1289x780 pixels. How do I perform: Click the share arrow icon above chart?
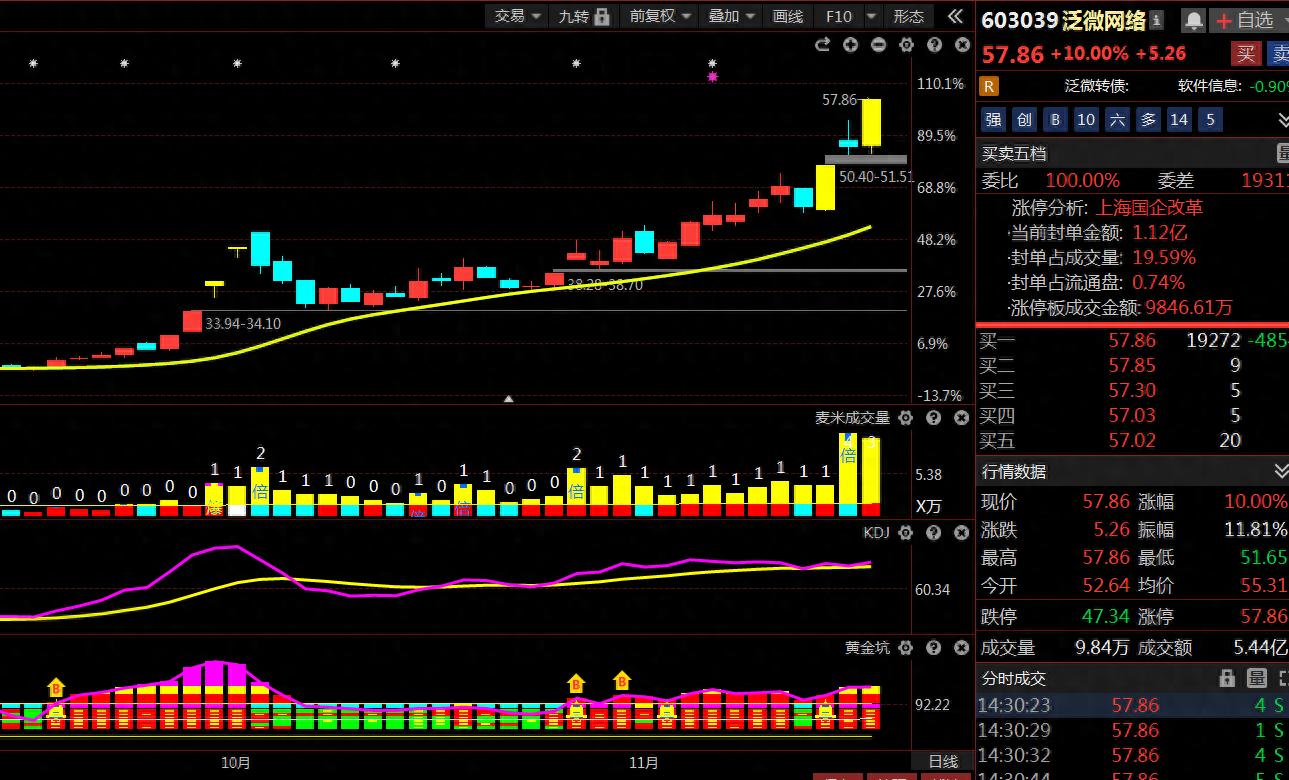tap(823, 45)
